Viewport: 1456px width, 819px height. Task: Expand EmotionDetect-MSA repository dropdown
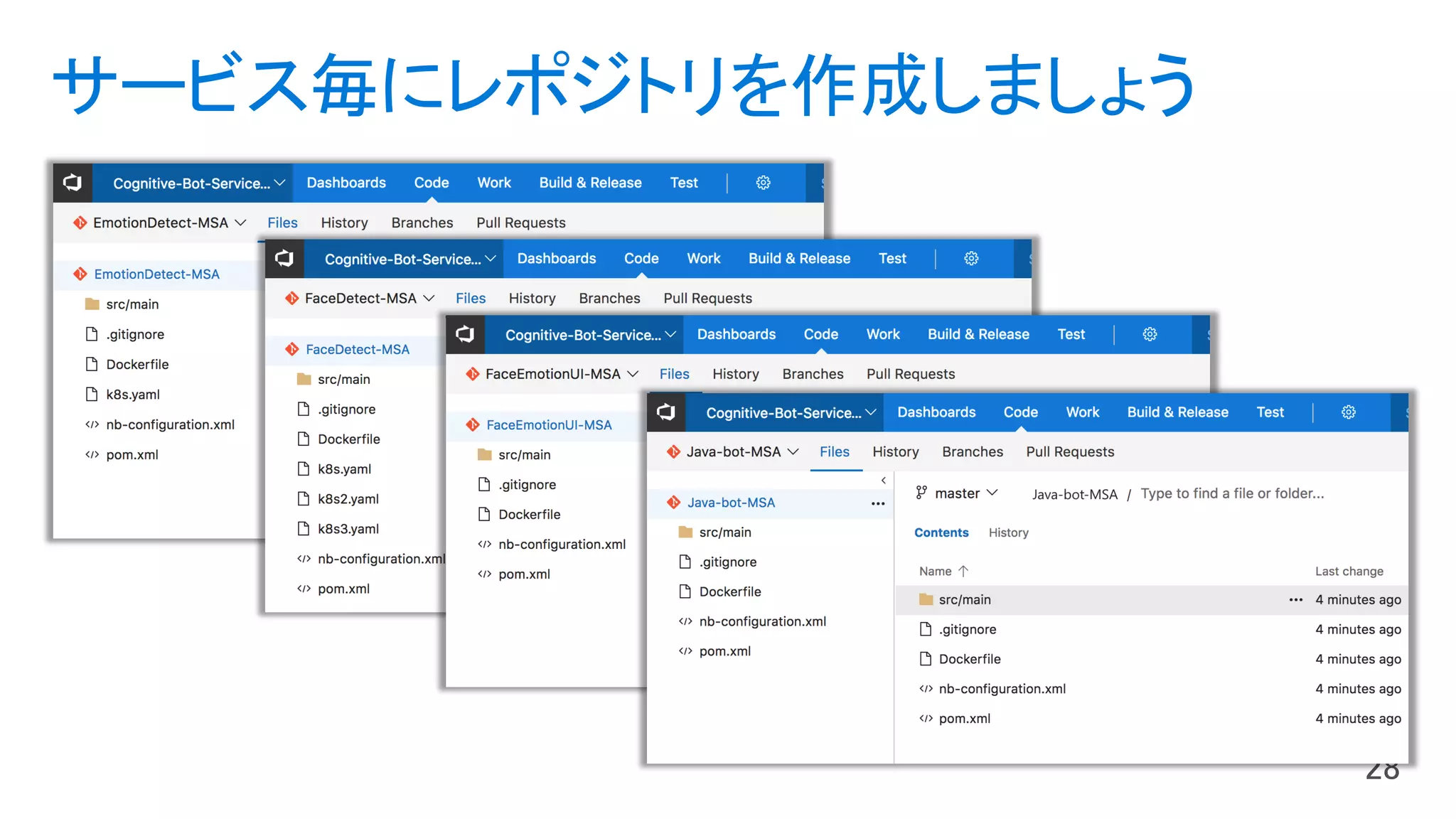240,223
